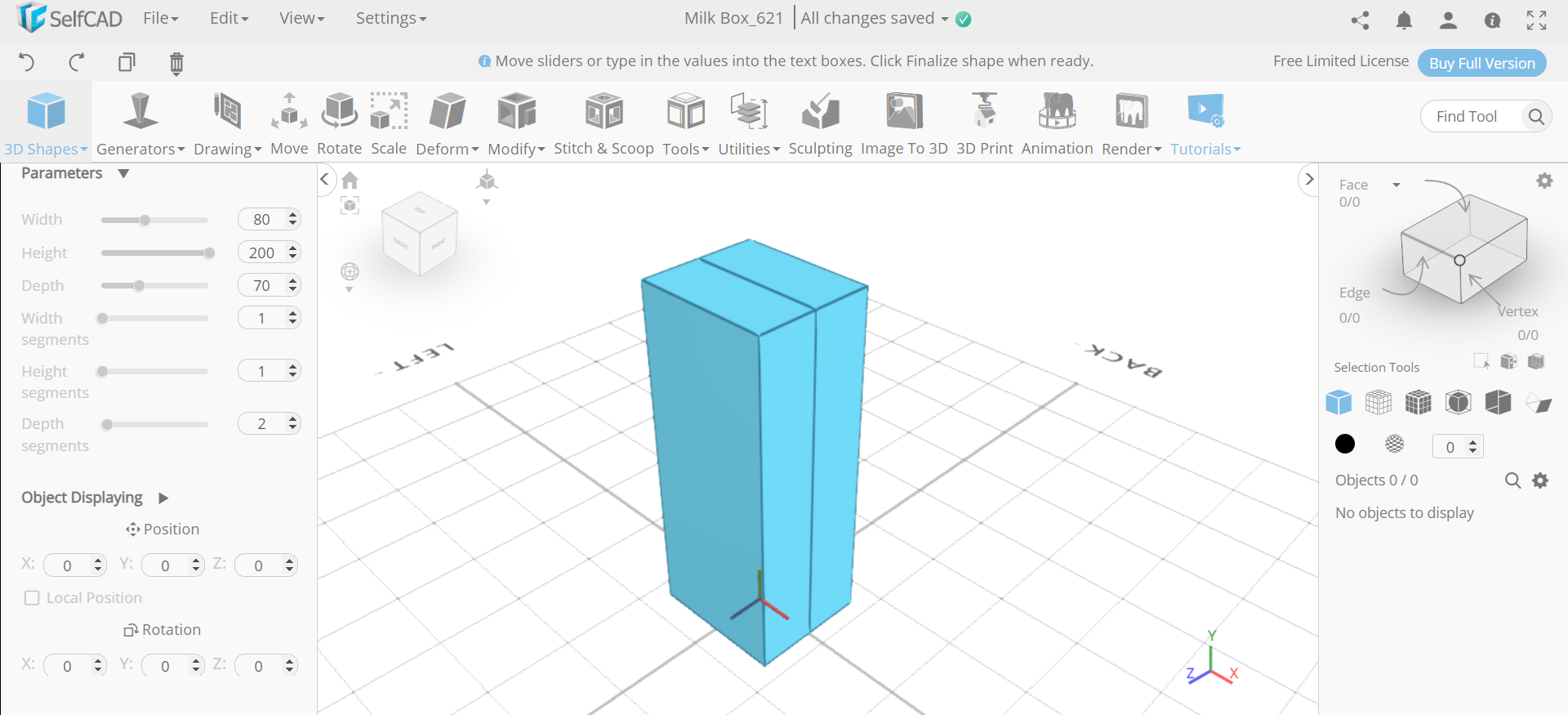Open the 3D Shapes tool
This screenshot has width=1568, height=715.
tap(46, 123)
